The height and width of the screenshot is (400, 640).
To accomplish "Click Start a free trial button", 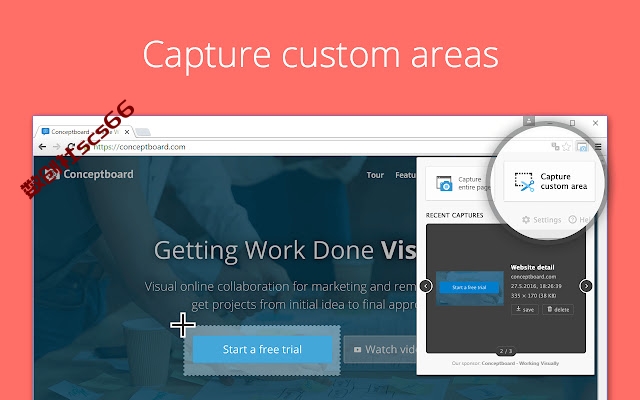I will [262, 349].
